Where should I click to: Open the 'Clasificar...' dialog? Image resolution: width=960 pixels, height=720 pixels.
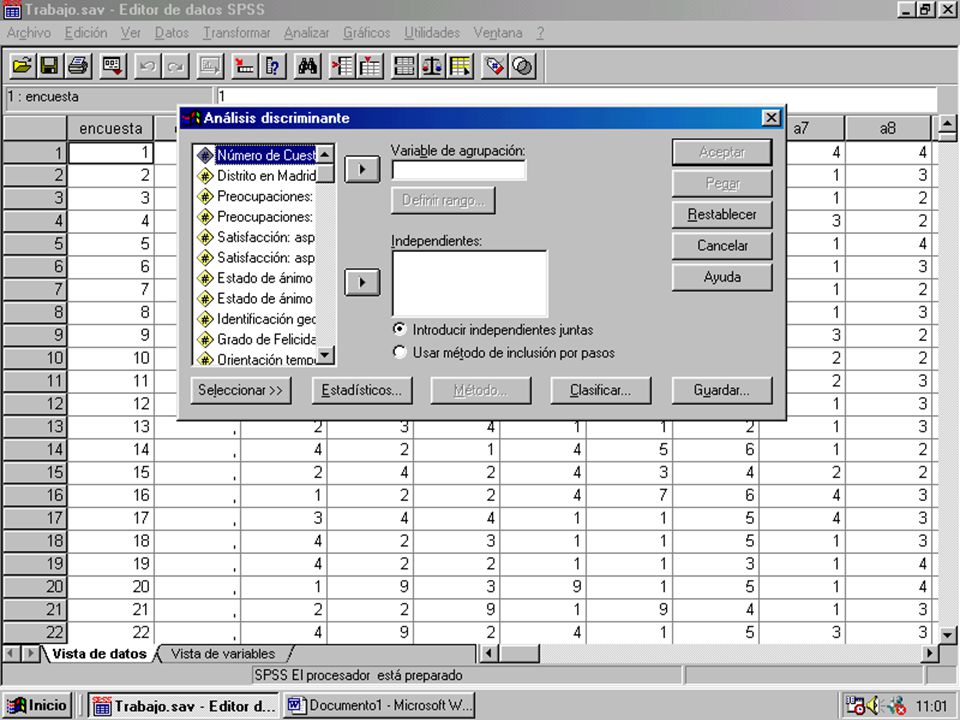601,390
